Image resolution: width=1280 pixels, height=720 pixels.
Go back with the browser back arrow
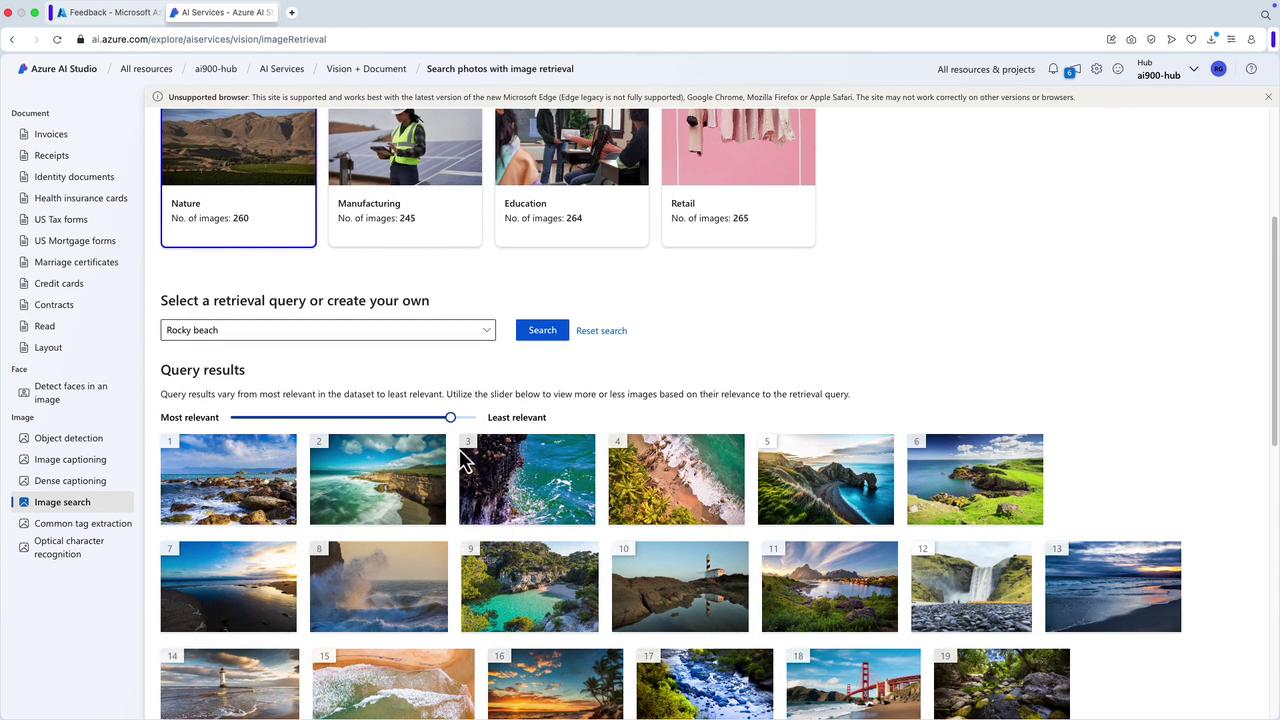click(x=12, y=39)
